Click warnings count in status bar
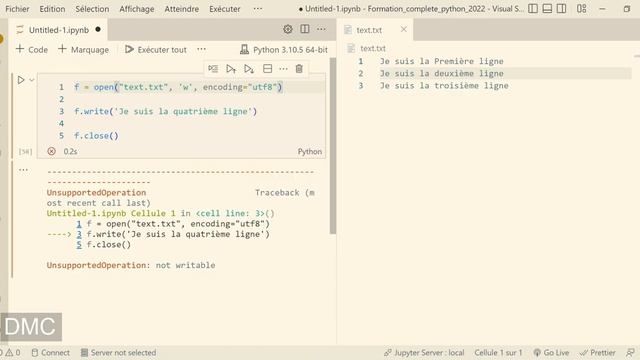Image resolution: width=640 pixels, height=360 pixels. [13, 353]
